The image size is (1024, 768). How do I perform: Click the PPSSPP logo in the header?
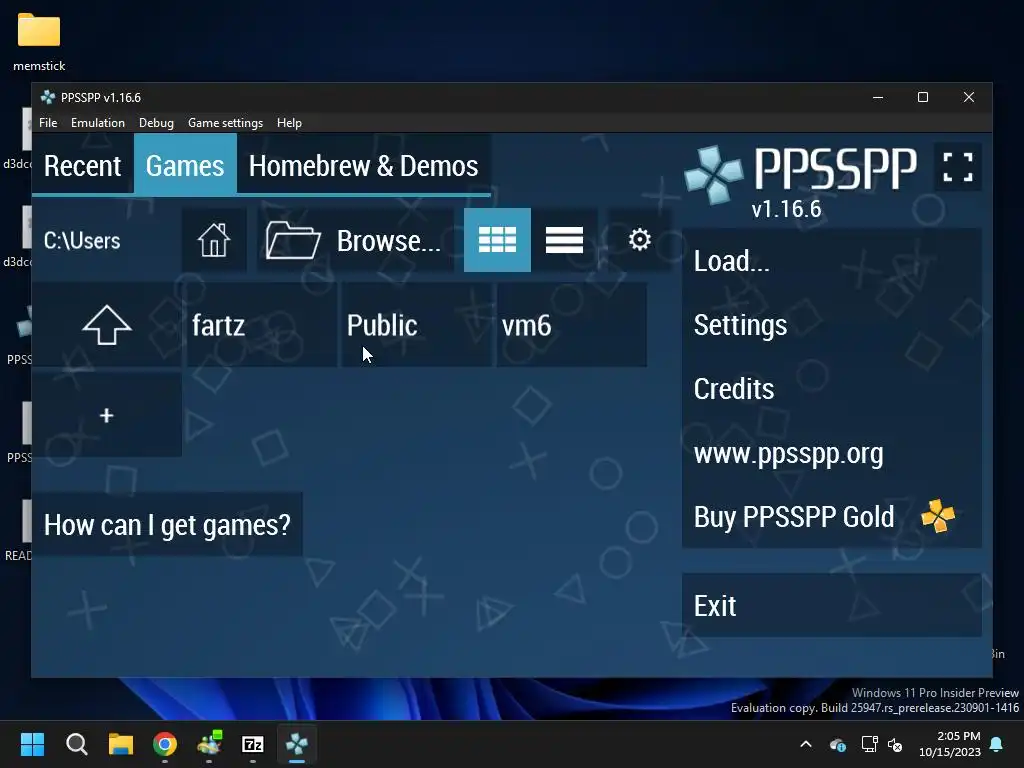pyautogui.click(x=801, y=176)
